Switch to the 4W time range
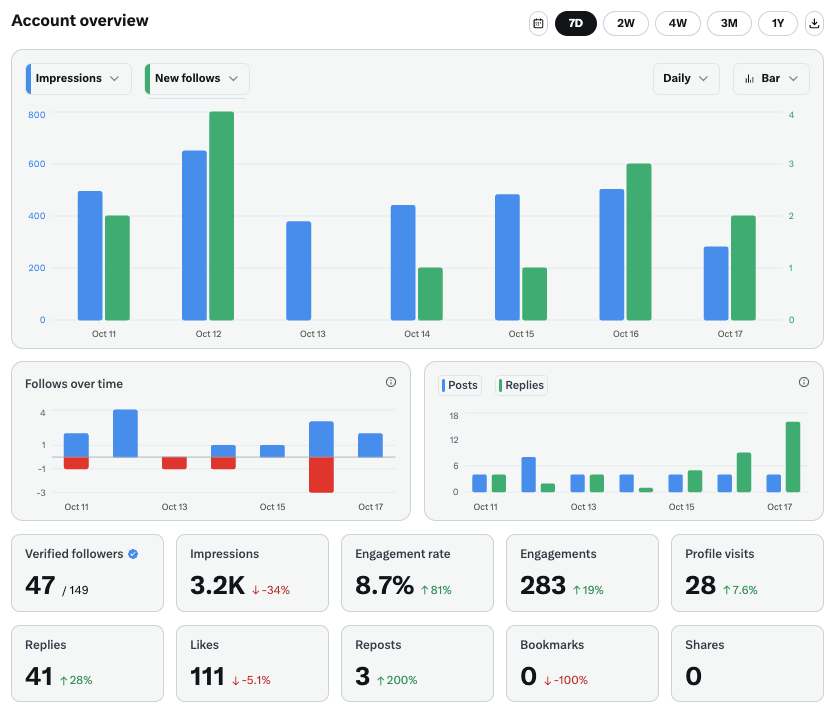Screen dimensions: 833x720 [x=677, y=23]
